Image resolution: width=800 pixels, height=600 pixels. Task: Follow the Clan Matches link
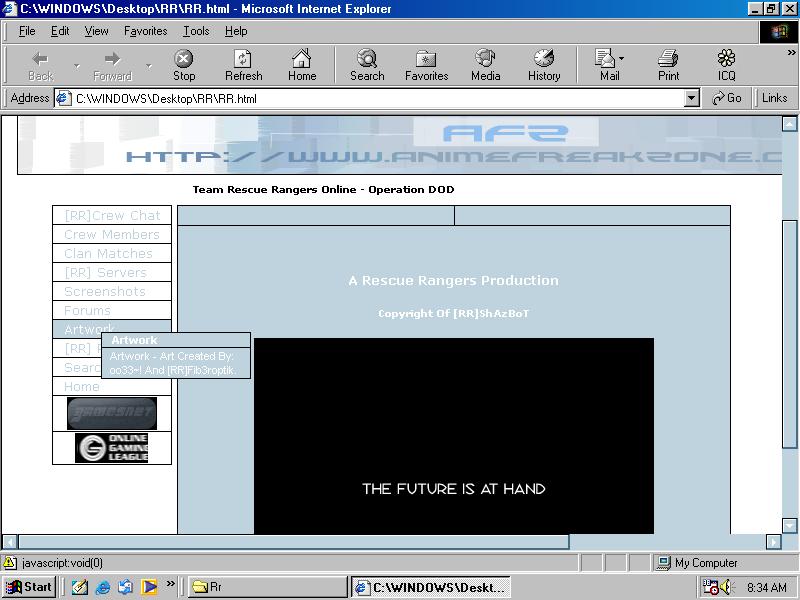click(108, 254)
